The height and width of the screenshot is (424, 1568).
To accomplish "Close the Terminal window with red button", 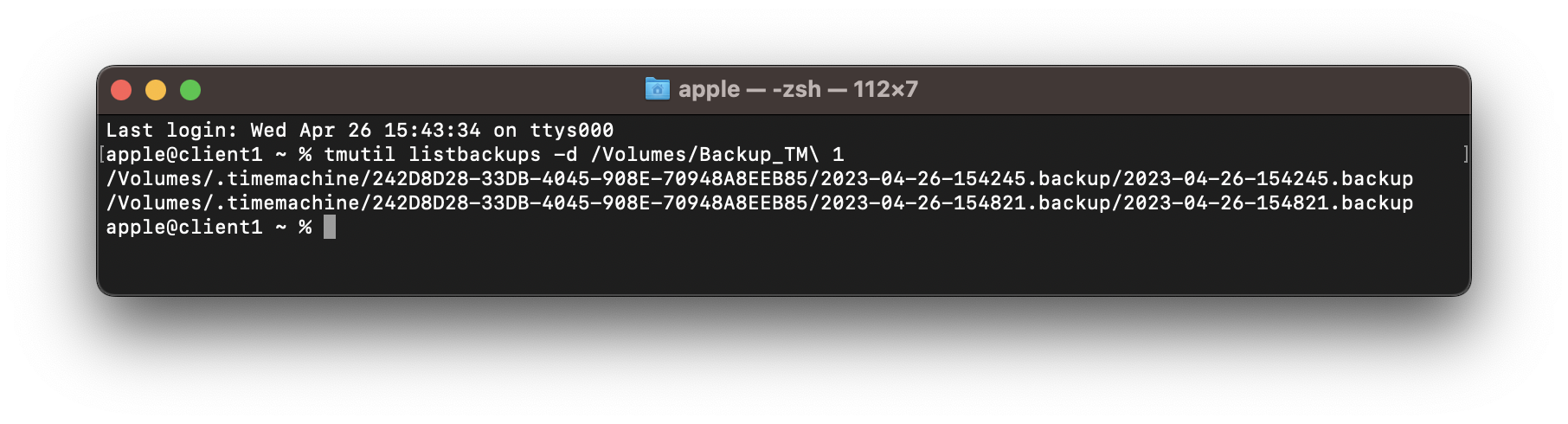I will click(x=121, y=90).
